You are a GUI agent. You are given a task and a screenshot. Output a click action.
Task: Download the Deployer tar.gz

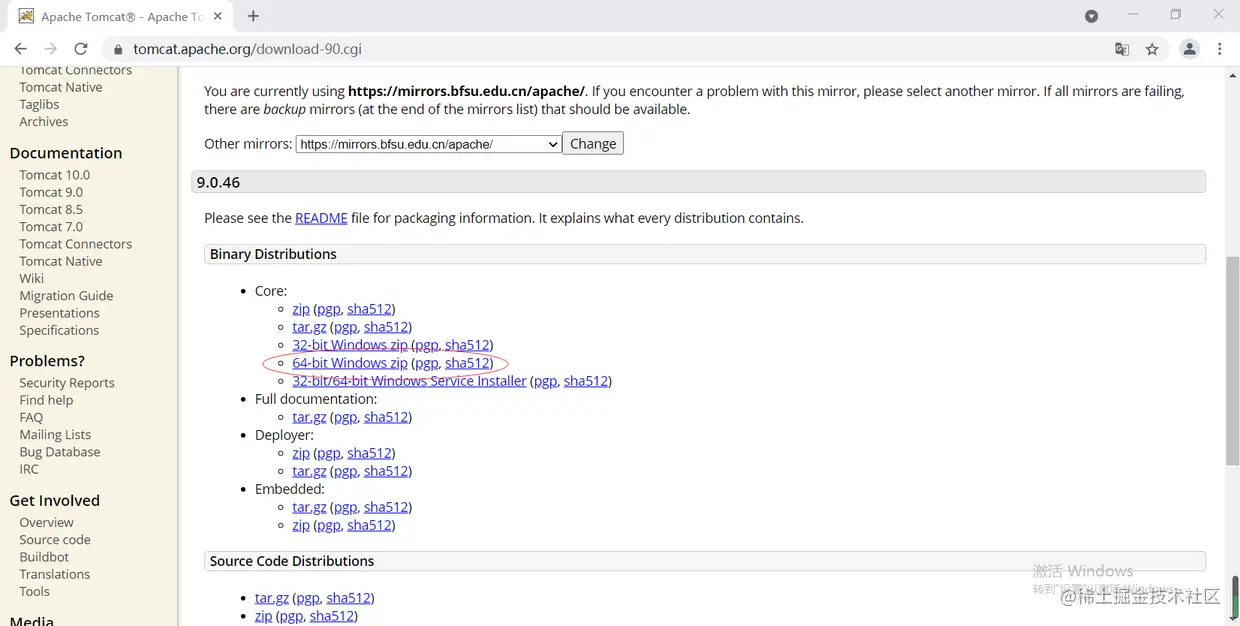click(309, 471)
